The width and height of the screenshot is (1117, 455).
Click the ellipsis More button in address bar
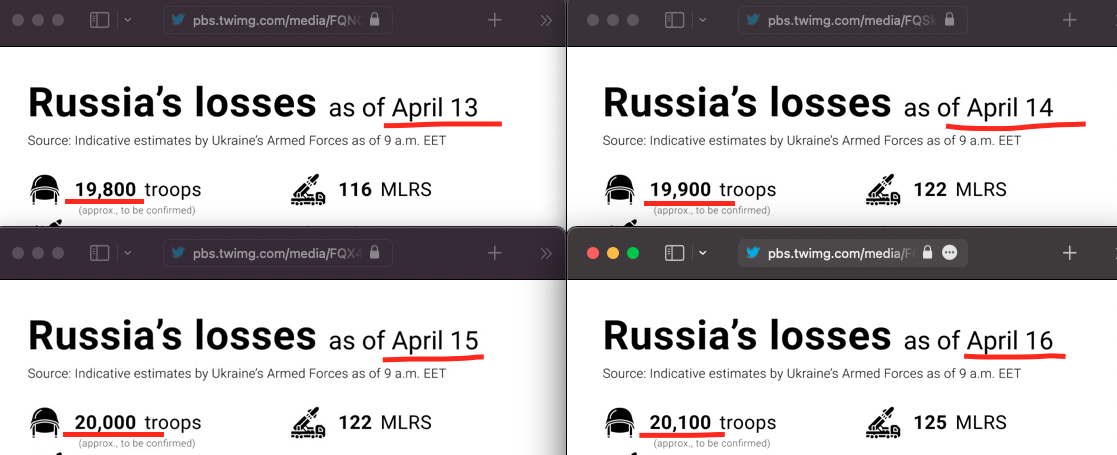950,253
